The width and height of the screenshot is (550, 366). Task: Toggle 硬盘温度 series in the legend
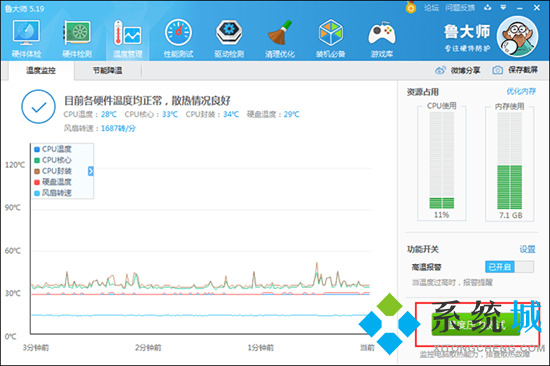coord(53,182)
